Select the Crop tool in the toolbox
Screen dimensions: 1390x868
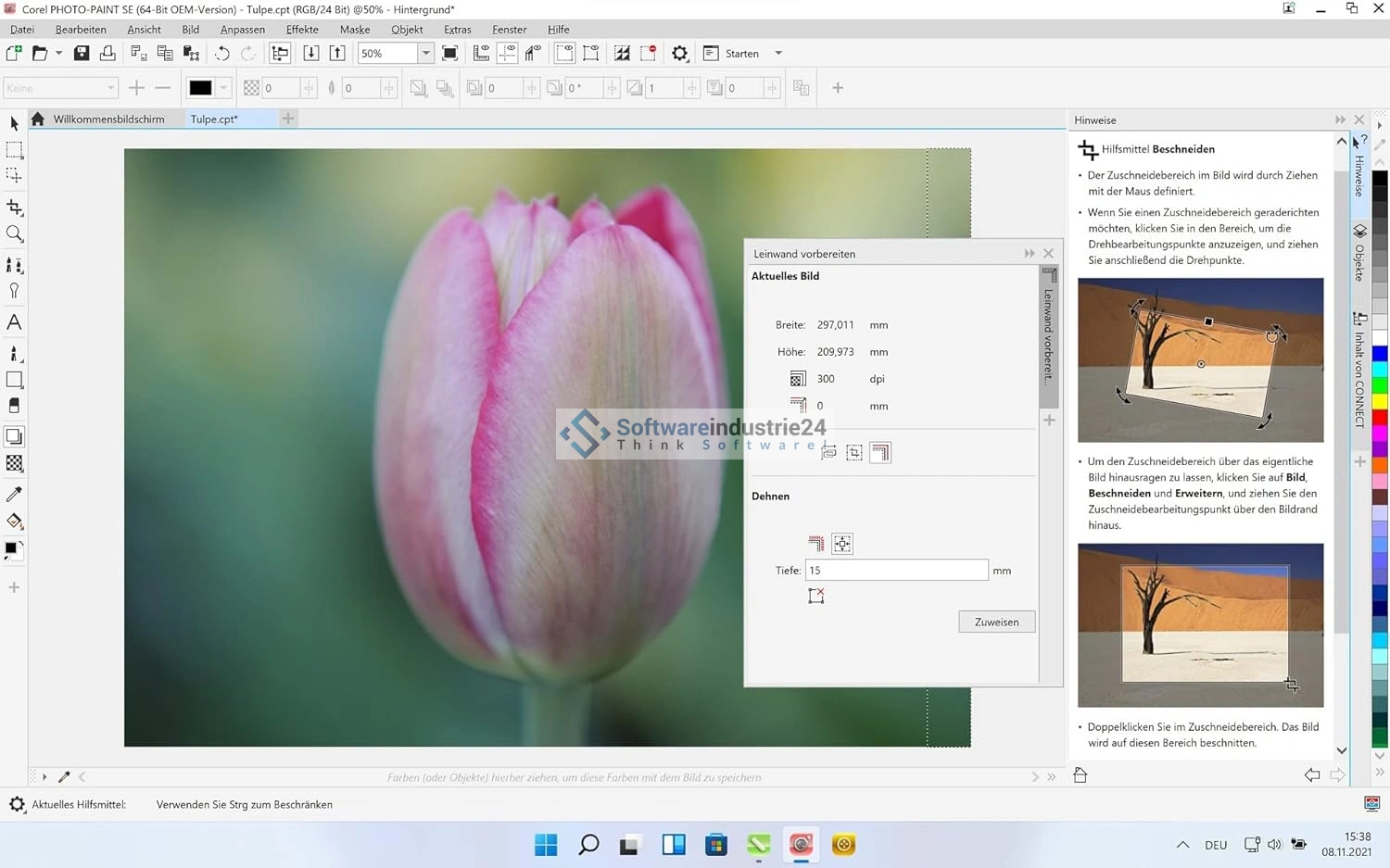coord(14,208)
